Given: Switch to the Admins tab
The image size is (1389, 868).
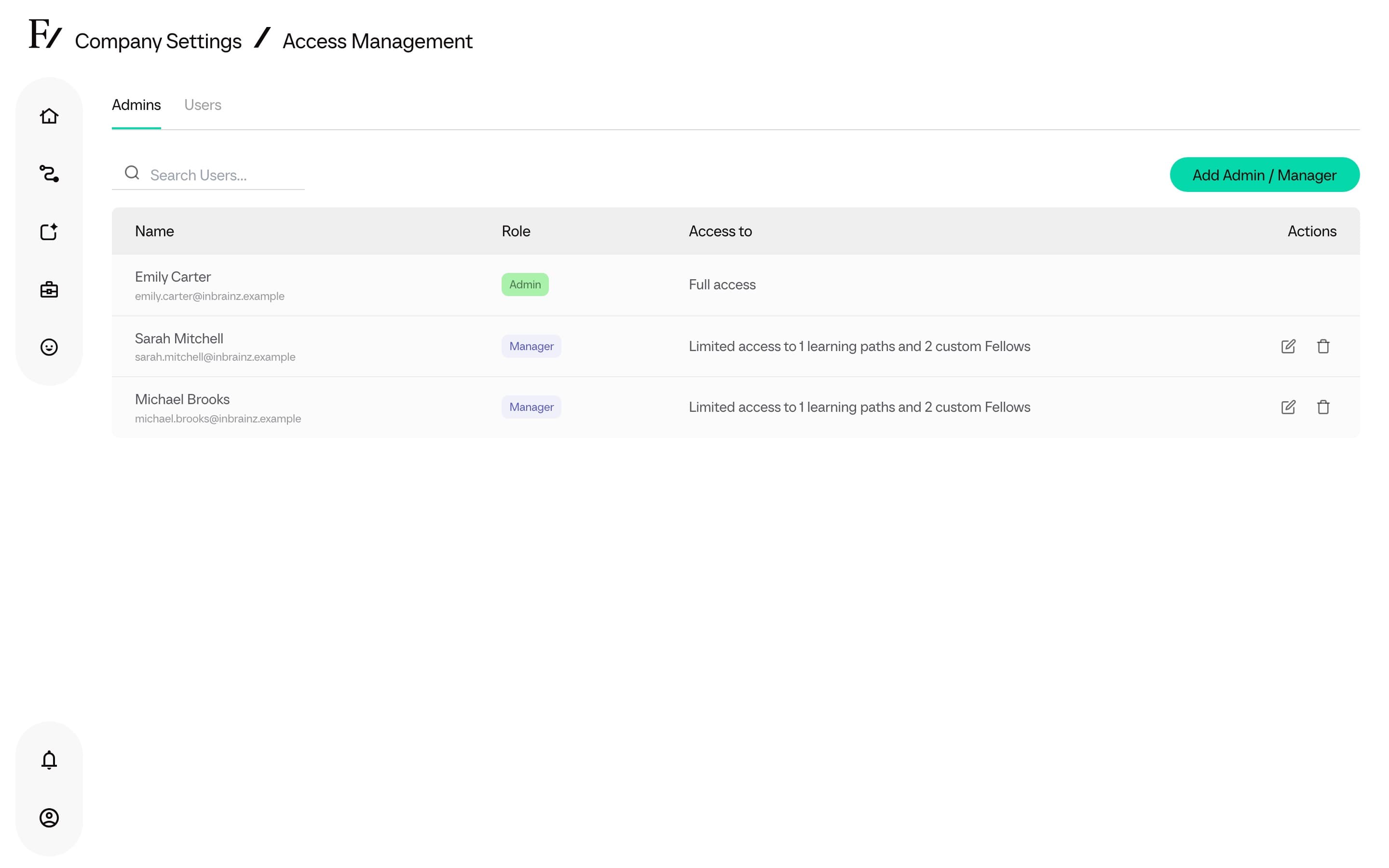Looking at the screenshot, I should 136,105.
